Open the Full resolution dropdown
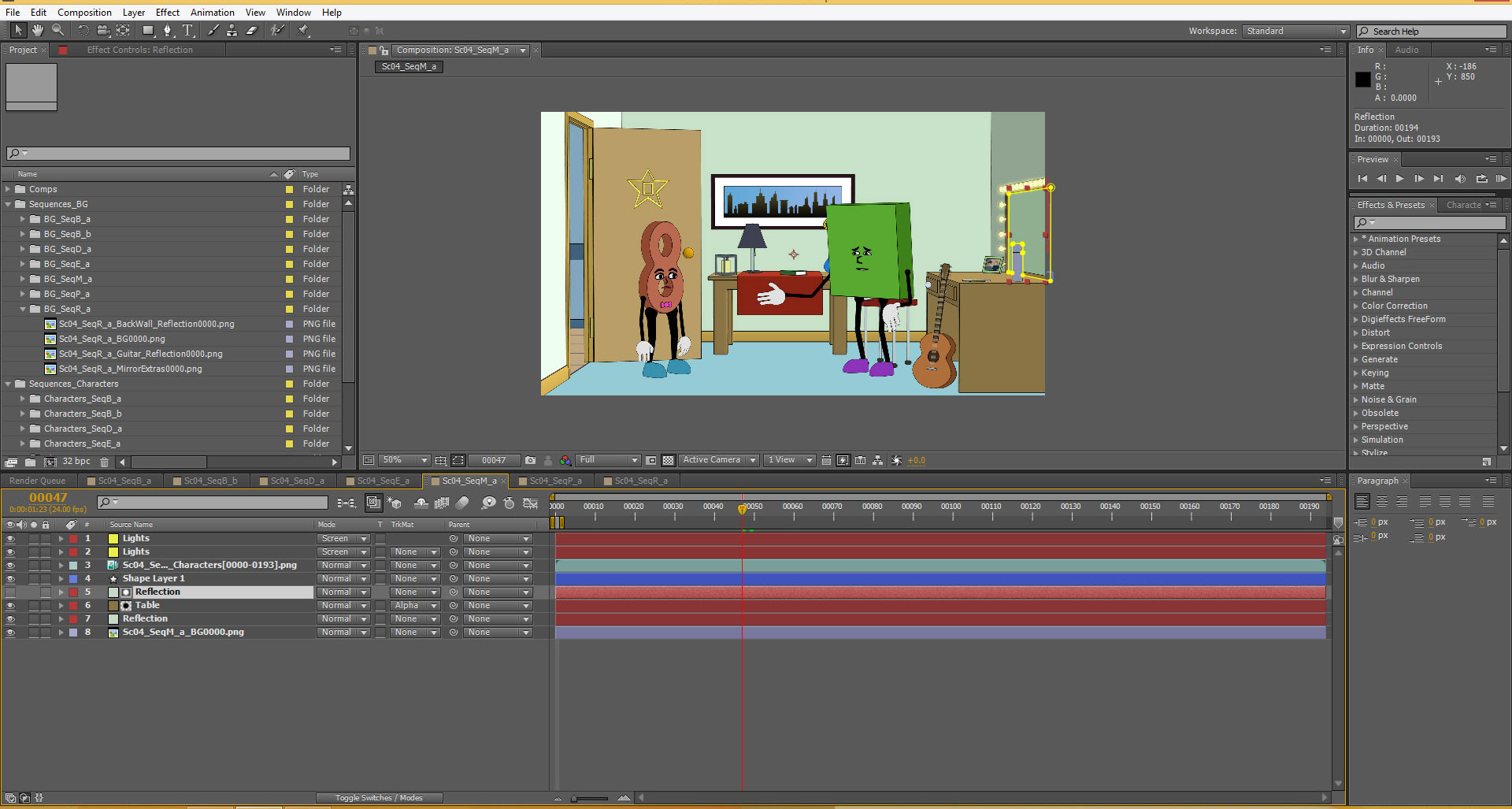Viewport: 1512px width, 809px height. [608, 460]
